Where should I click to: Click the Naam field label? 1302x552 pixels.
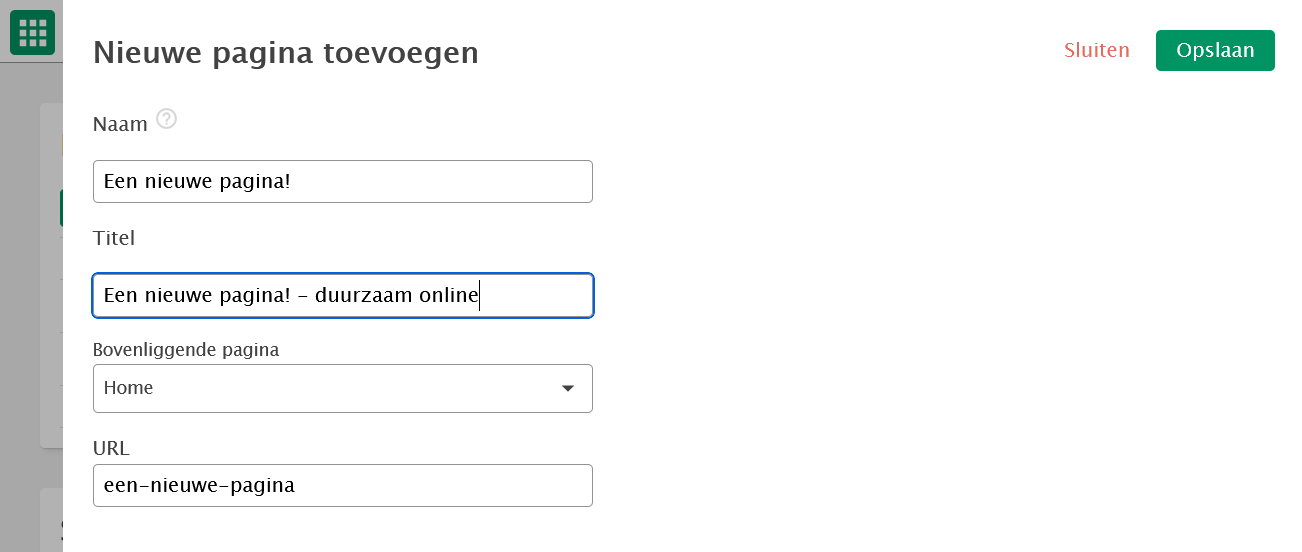[x=120, y=124]
